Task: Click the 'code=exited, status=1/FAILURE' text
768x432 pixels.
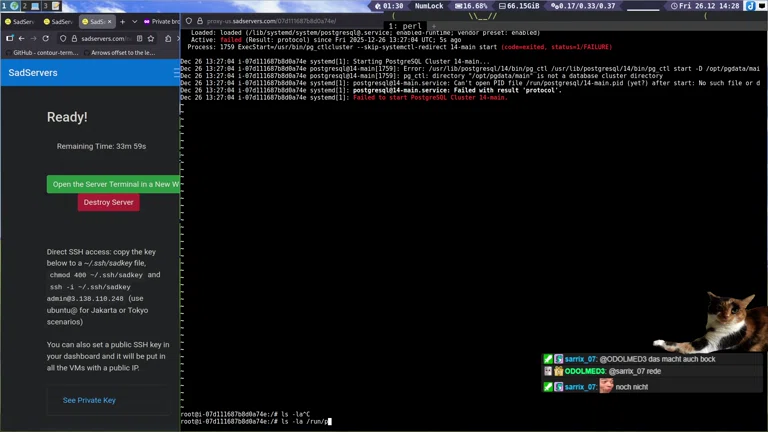Action: pos(556,47)
